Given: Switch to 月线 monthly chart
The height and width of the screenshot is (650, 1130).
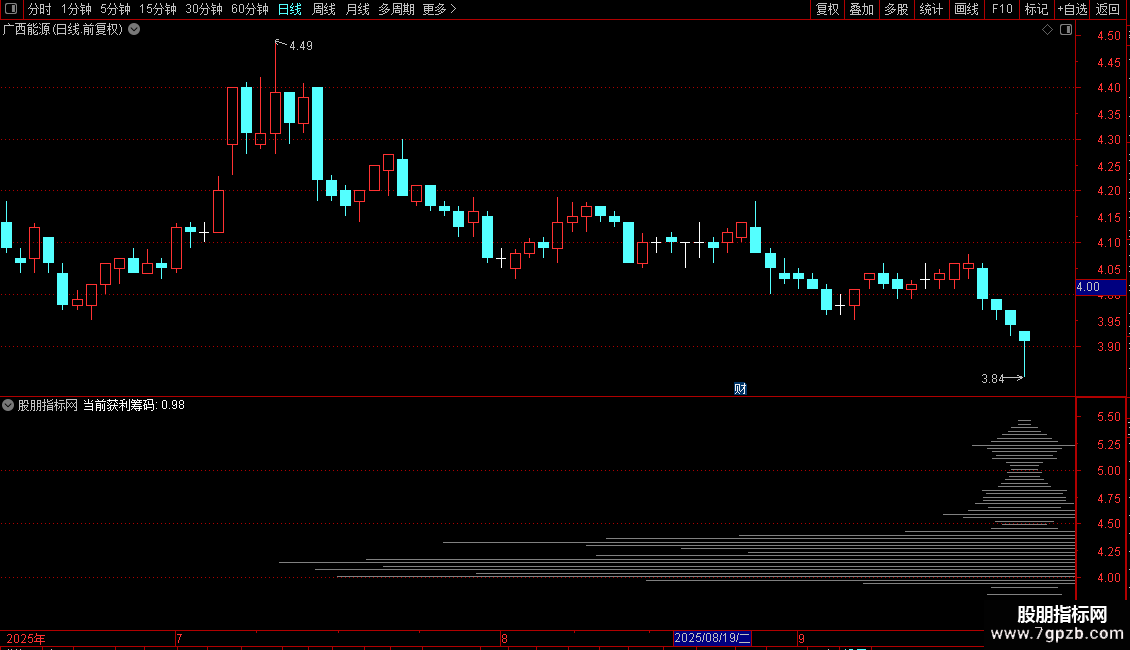Looking at the screenshot, I should click(x=357, y=9).
